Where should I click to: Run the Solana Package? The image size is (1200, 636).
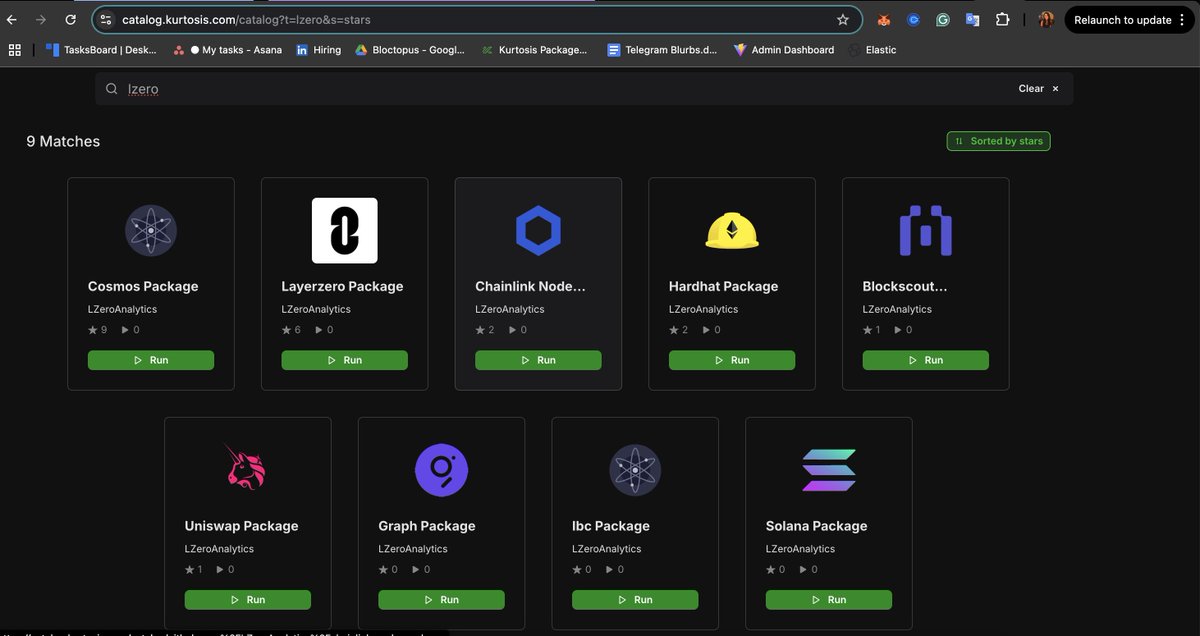point(829,600)
